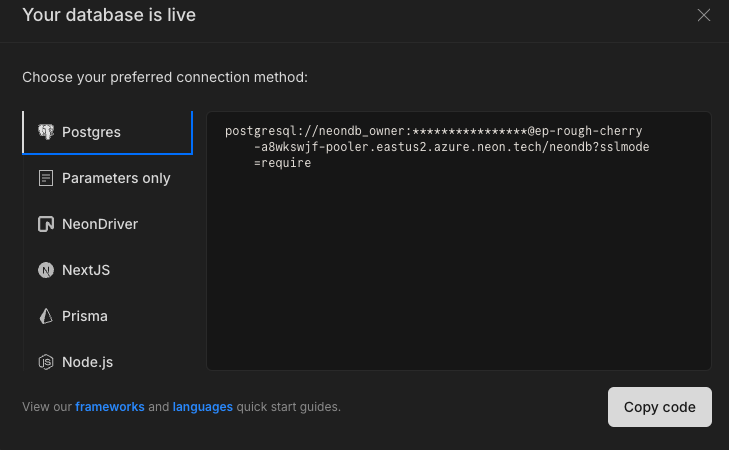
Task: Click the masked password asterisks in connection string
Action: [x=470, y=131]
